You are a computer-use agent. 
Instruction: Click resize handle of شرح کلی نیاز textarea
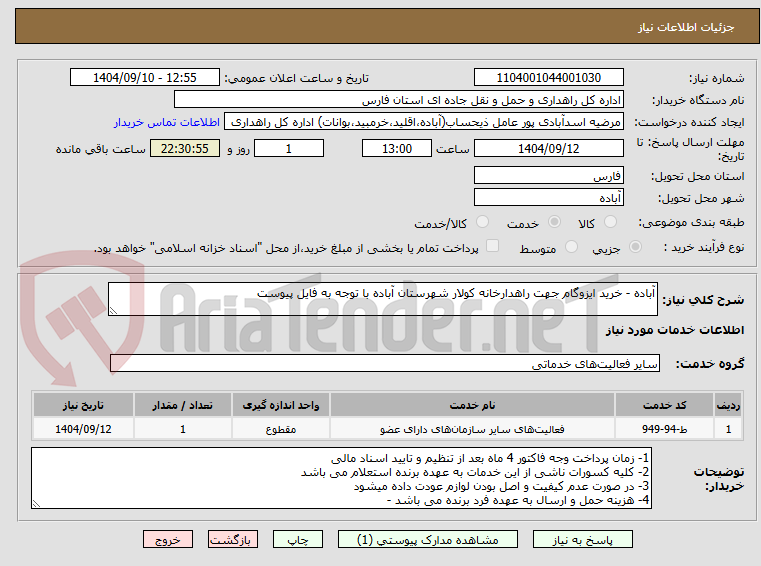click(x=113, y=311)
